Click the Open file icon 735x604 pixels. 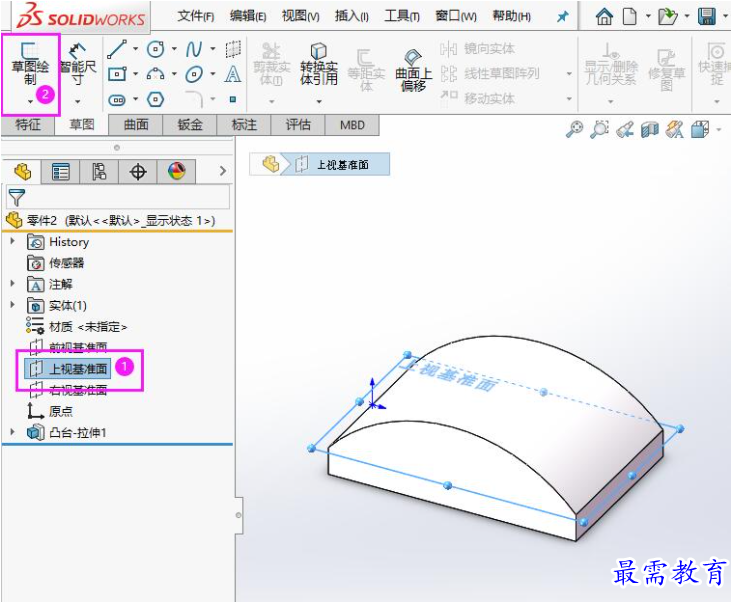point(668,17)
